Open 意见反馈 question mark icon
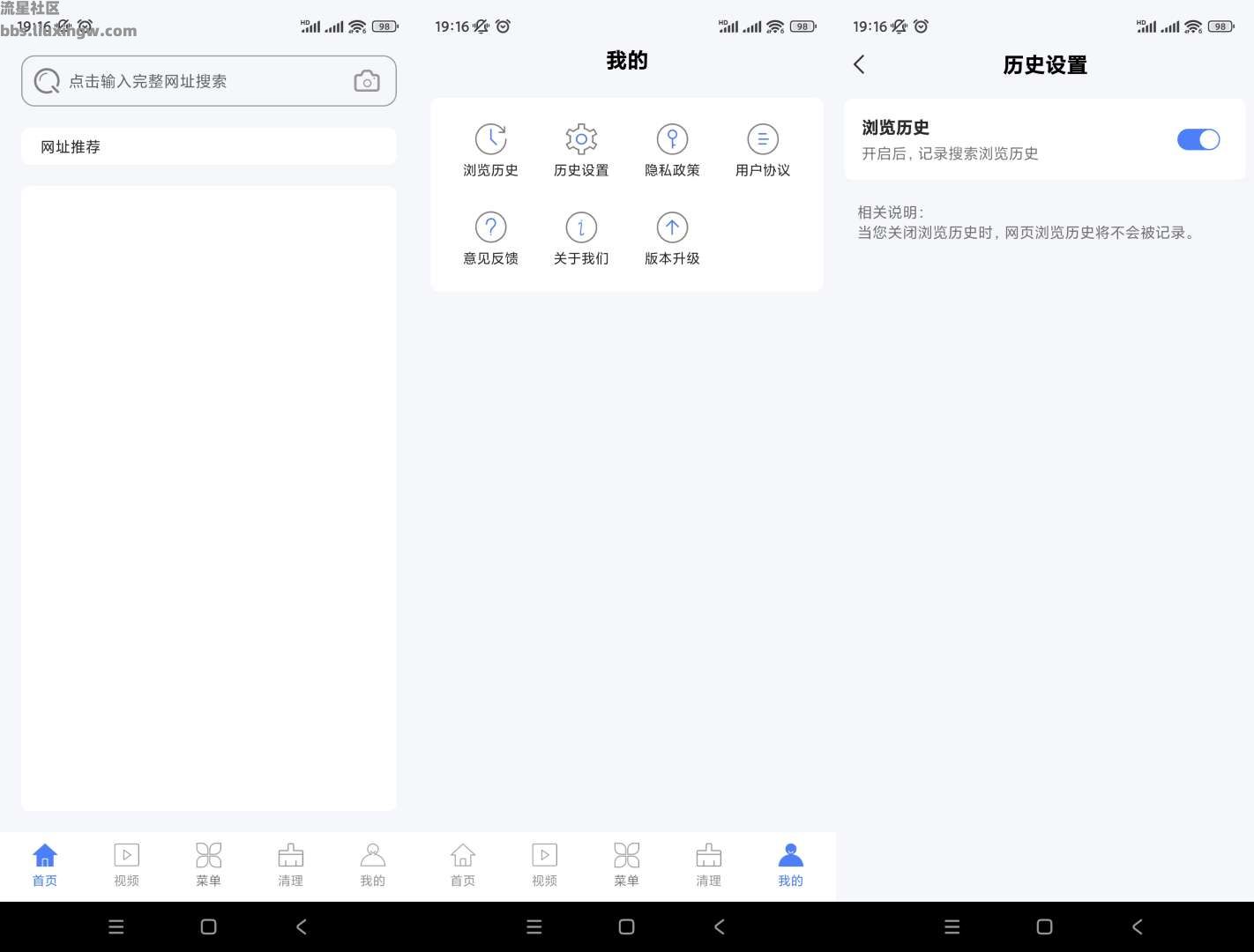Screen dimensions: 1254x952 coord(491,227)
